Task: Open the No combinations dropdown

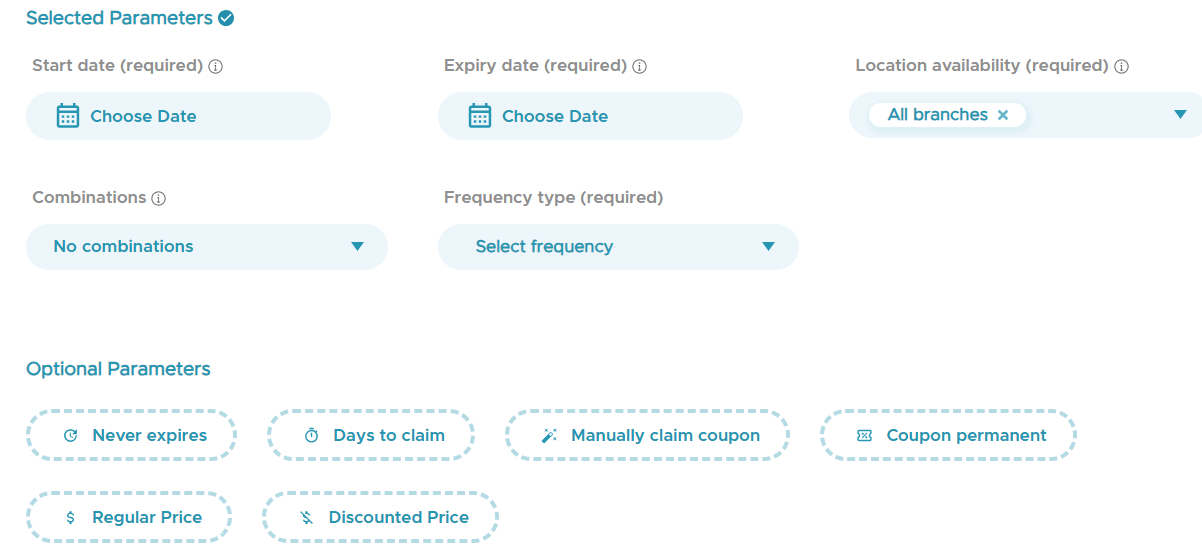Action: (206, 247)
